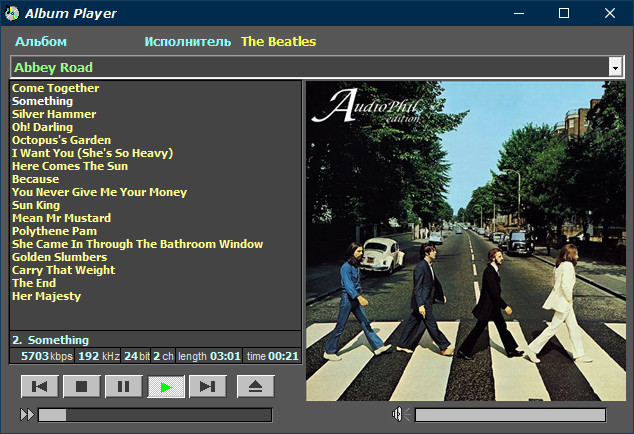
Task: Select the track Because
Action: tap(36, 179)
